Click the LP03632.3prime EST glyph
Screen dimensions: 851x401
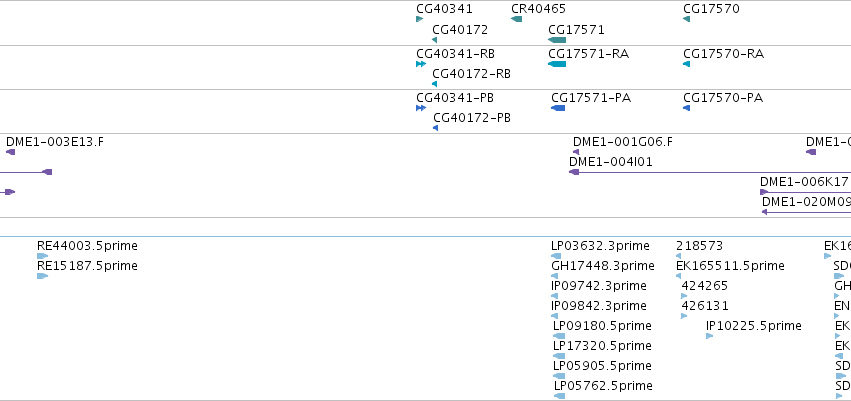pos(555,256)
